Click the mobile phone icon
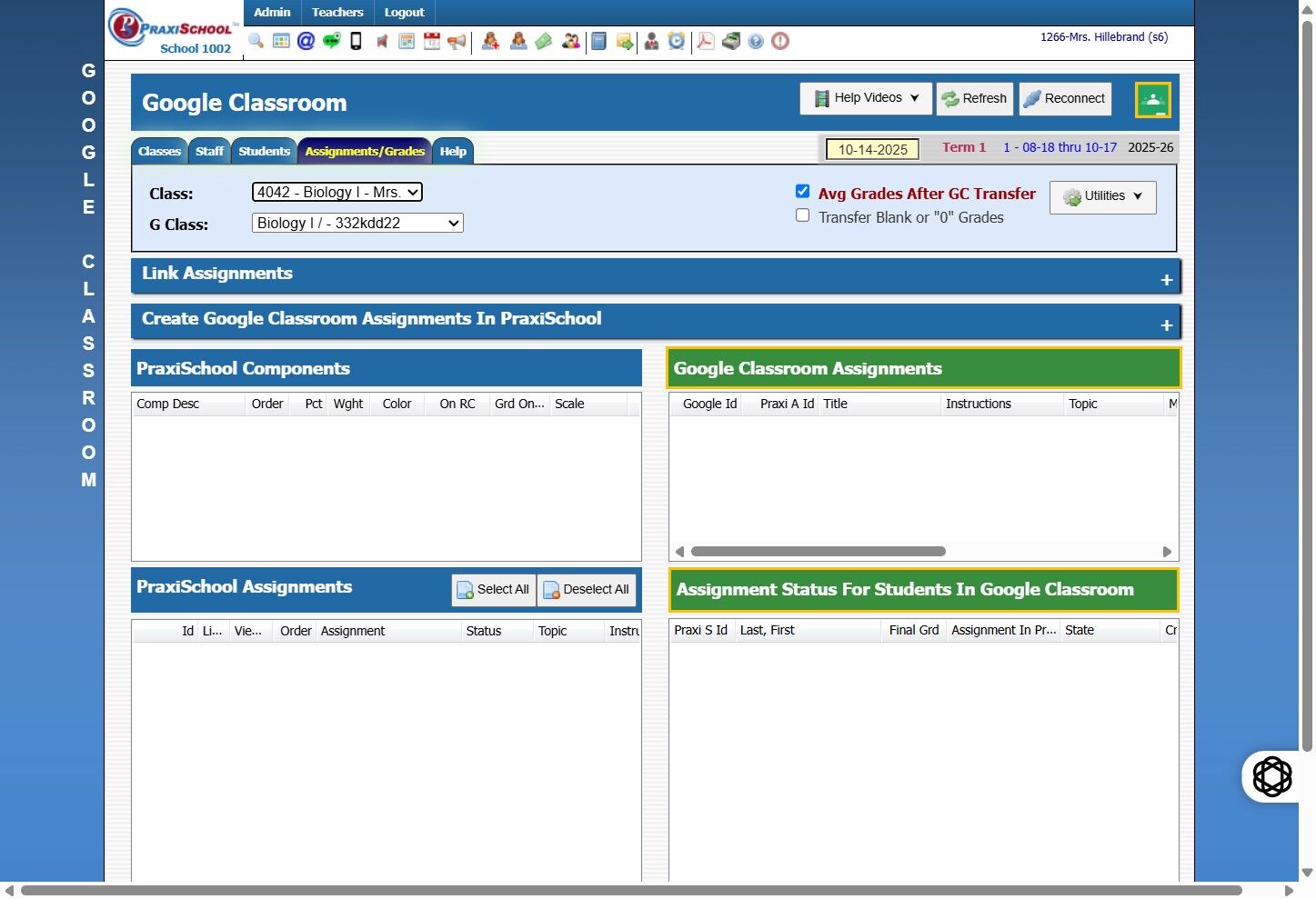The height and width of the screenshot is (899, 1316). [x=356, y=41]
